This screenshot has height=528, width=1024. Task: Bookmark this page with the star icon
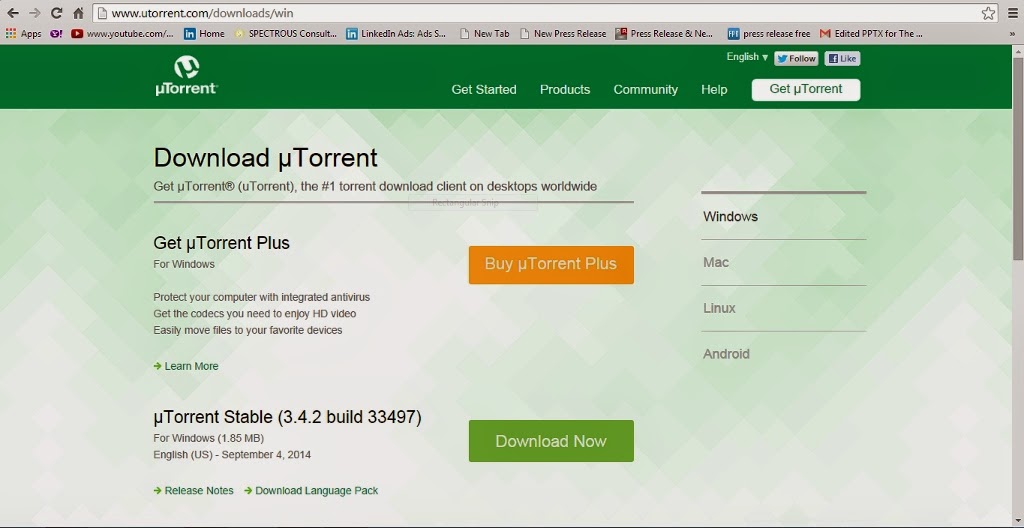(988, 13)
